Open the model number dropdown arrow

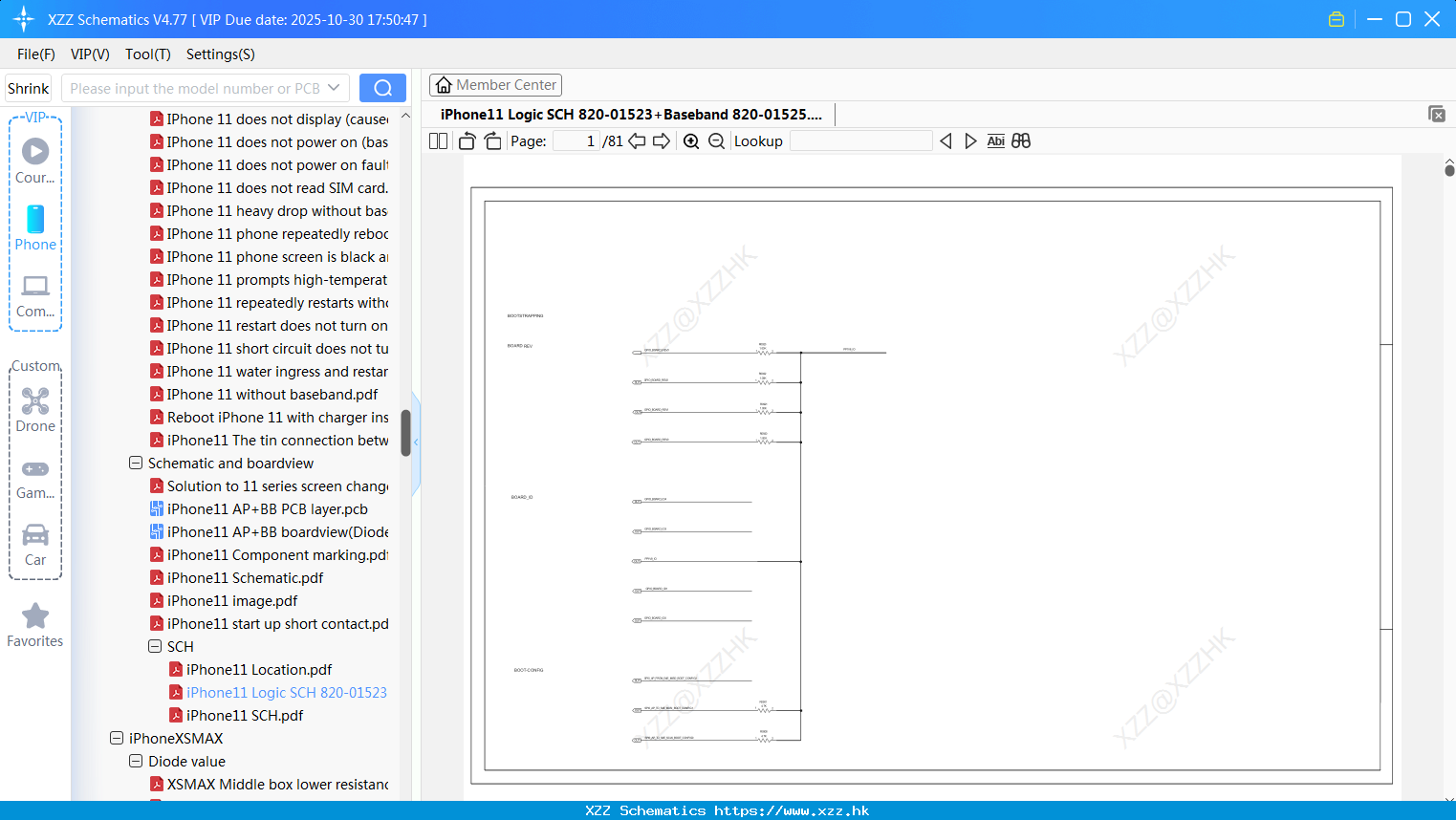pyautogui.click(x=334, y=88)
